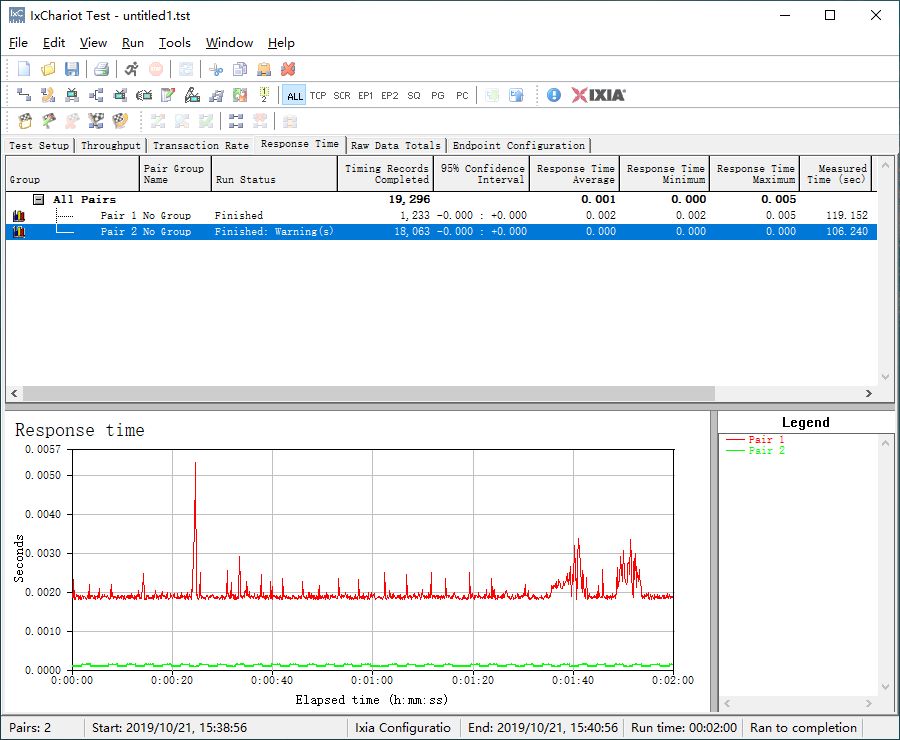Viewport: 900px width, 740px height.
Task: Click the blue upload arrow icon
Action: point(517,95)
